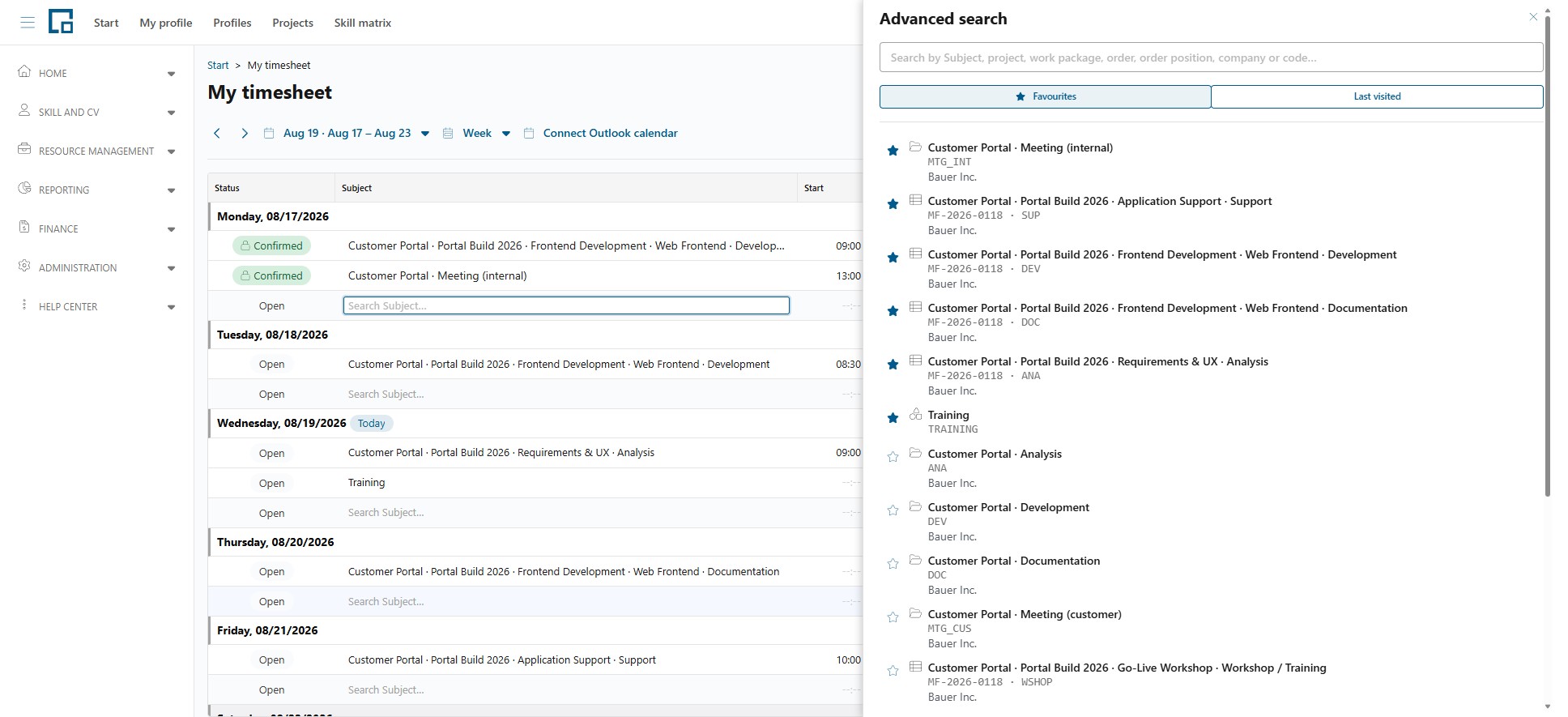Viewport: 1568px width, 717px height.
Task: Click the Today badge on Wednesday
Action: 372,423
